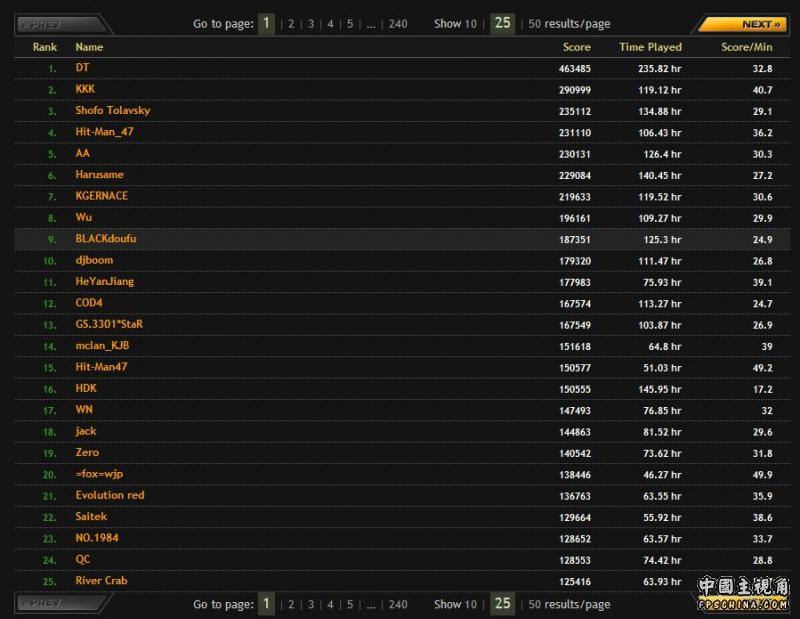The width and height of the screenshot is (800, 619).
Task: Open player GS.3301*StaR profile
Action: click(x=109, y=324)
